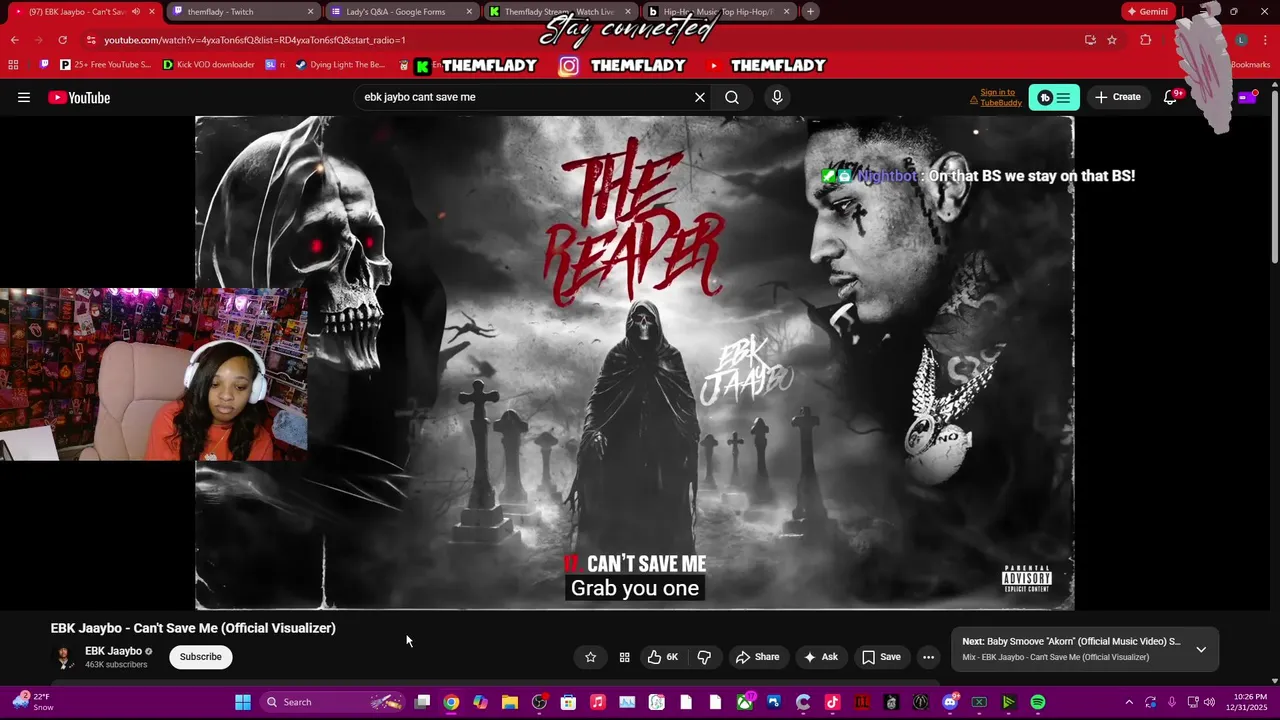This screenshot has width=1280, height=720.
Task: Dislike the video with thumbs down
Action: (704, 657)
